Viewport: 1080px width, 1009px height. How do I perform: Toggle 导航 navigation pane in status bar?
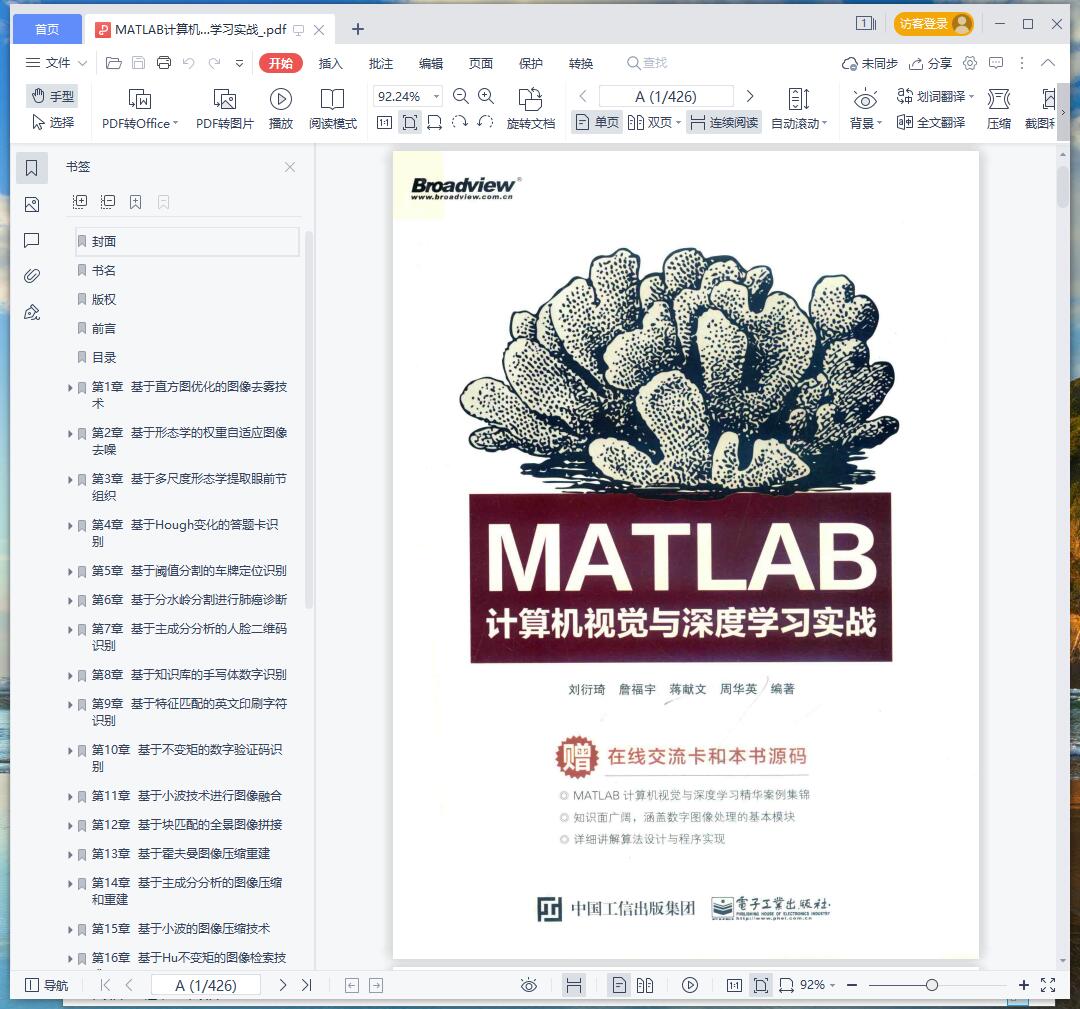[46, 985]
